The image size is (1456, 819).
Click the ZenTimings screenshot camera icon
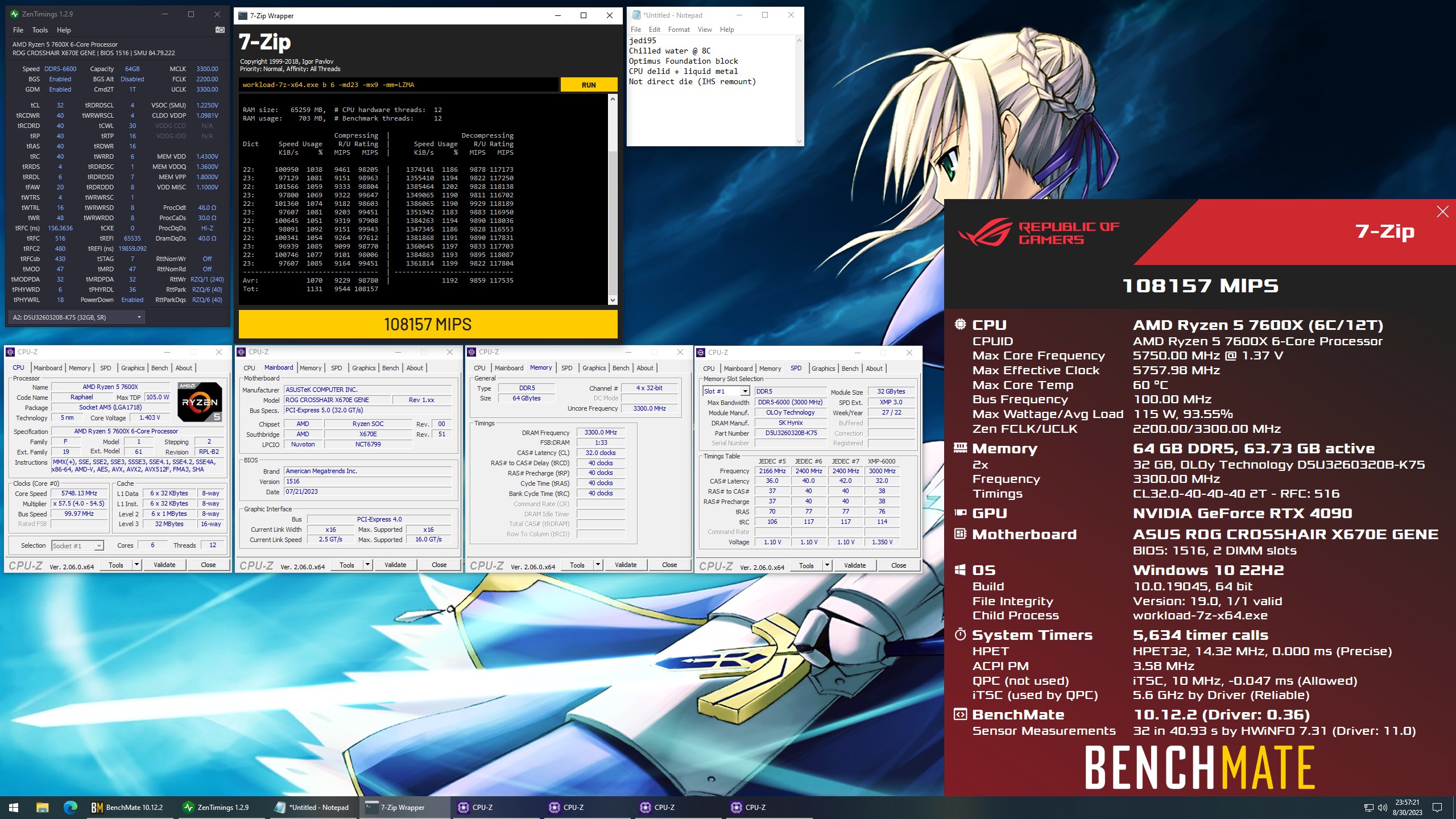[x=220, y=30]
